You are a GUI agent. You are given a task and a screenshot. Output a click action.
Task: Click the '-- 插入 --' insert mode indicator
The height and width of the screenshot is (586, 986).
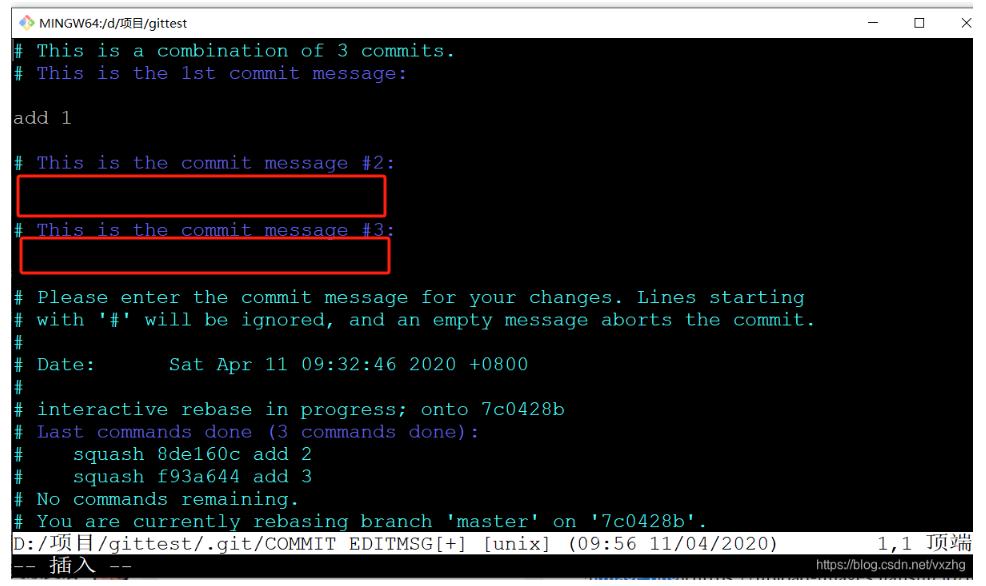[x=73, y=566]
